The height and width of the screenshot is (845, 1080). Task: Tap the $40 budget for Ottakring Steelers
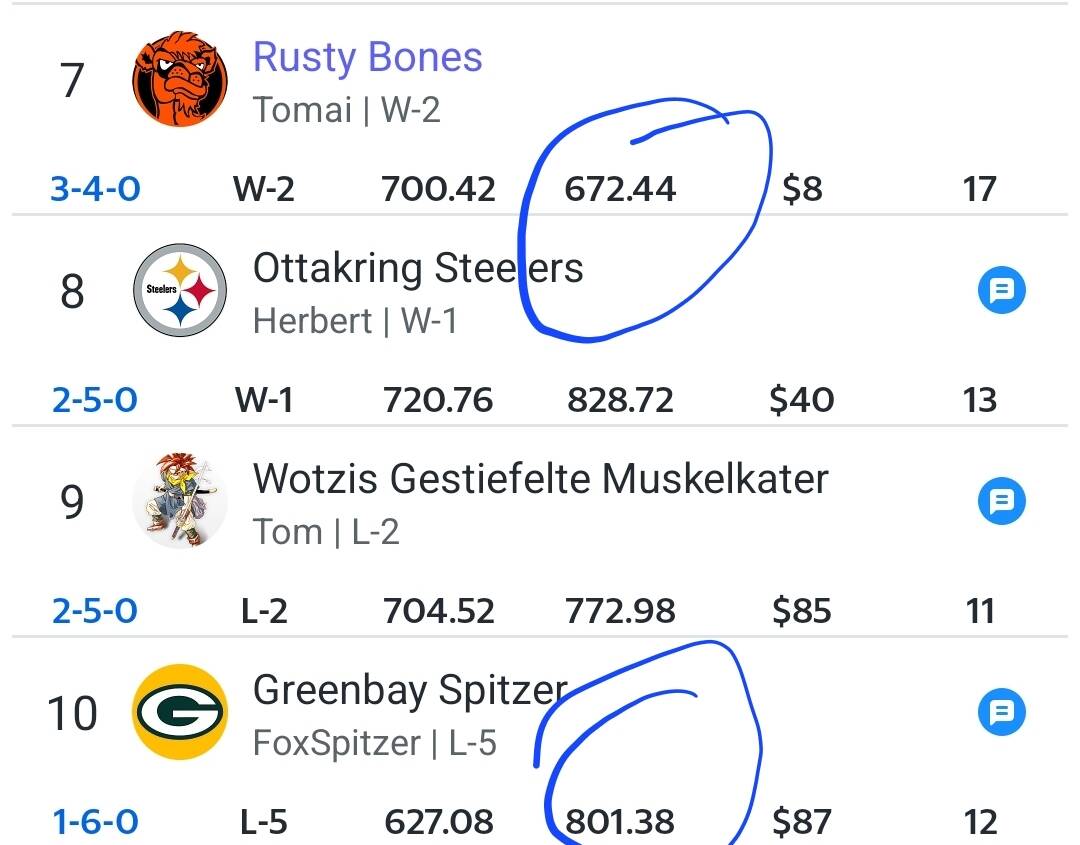click(801, 400)
